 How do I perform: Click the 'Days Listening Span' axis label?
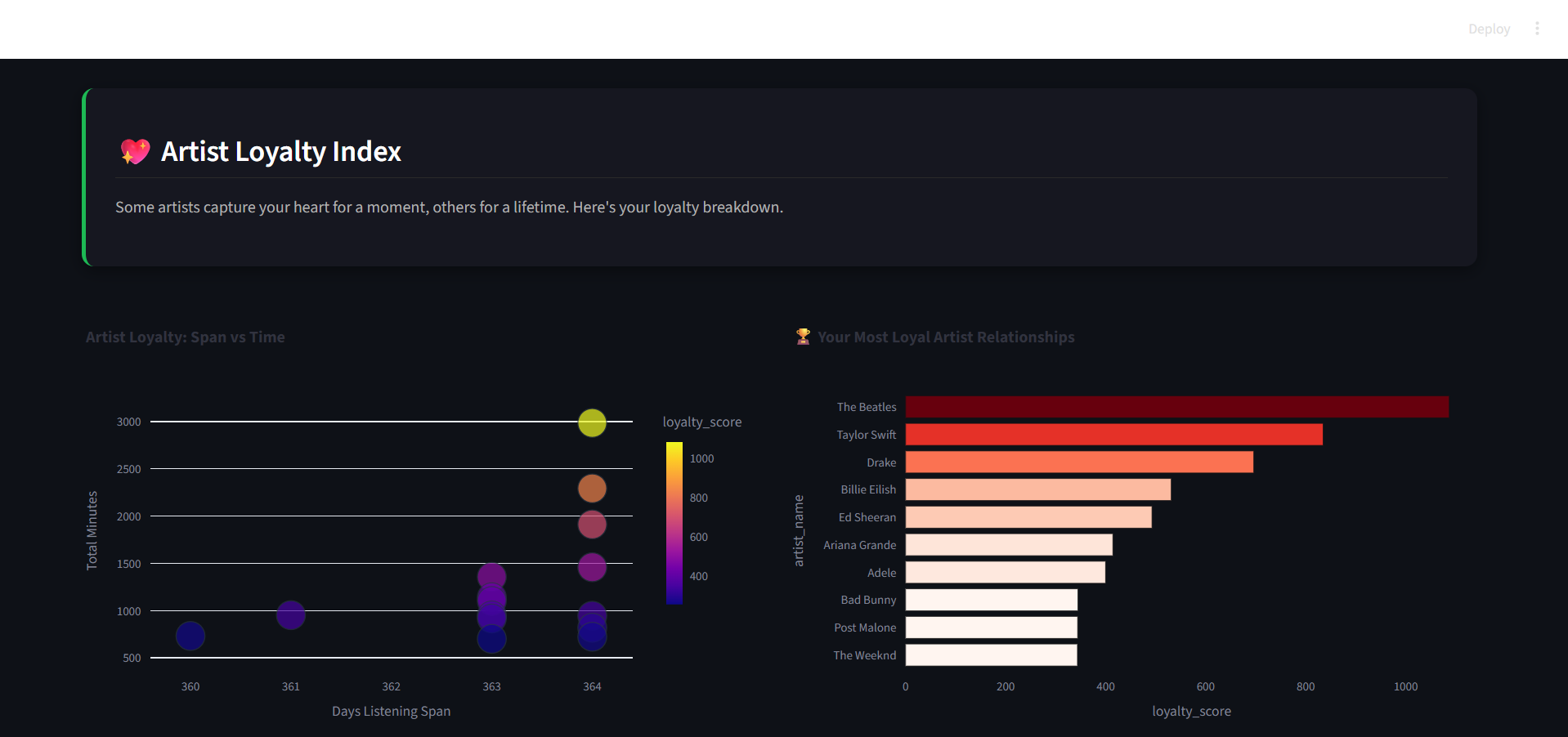tap(391, 711)
